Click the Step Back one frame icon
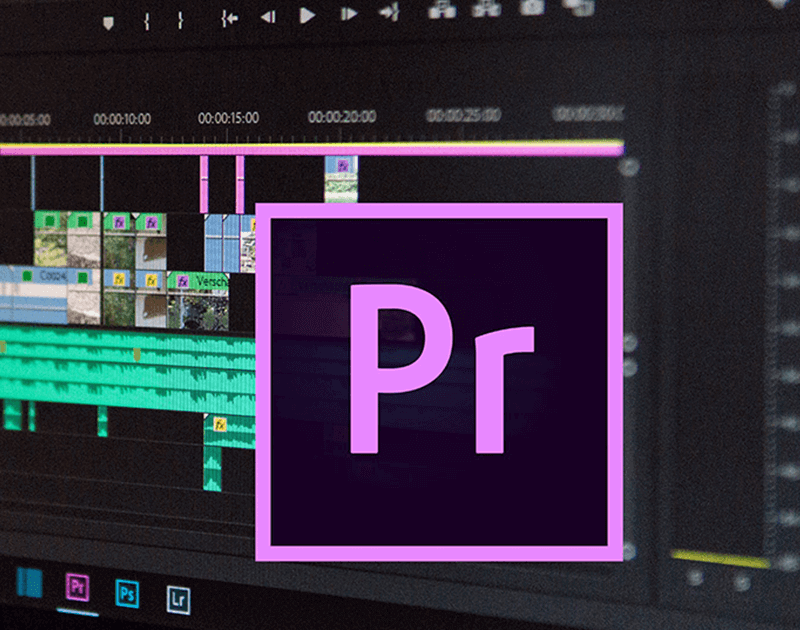 coord(268,14)
